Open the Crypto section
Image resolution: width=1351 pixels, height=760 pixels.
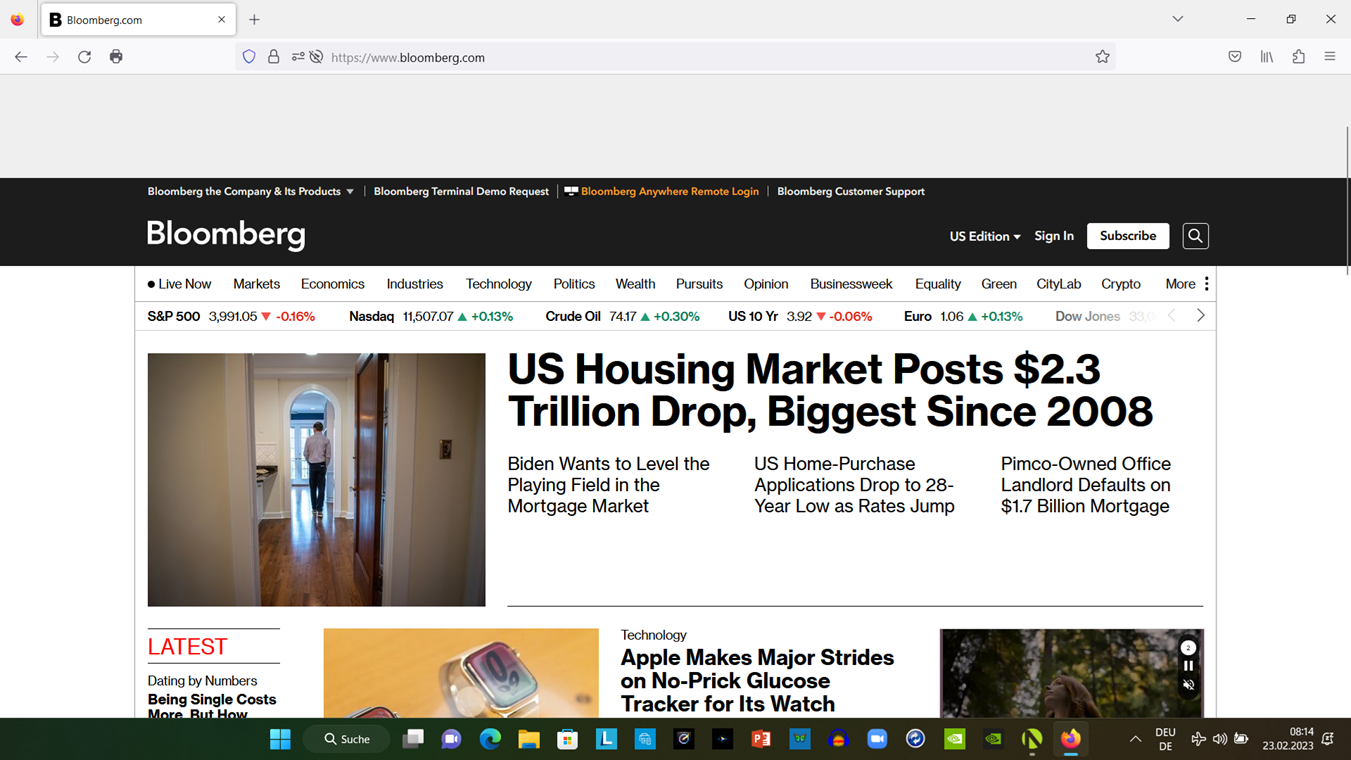coord(1121,284)
